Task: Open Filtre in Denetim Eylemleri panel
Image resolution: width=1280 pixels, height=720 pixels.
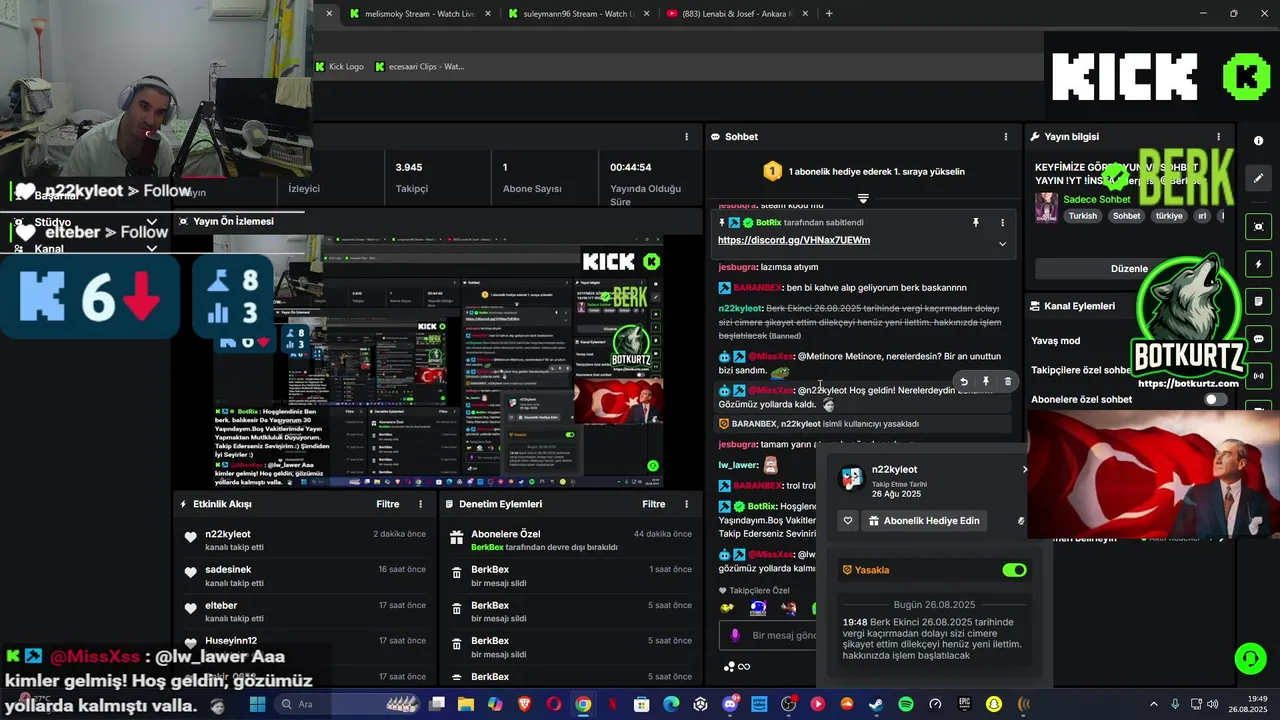Action: (x=654, y=504)
